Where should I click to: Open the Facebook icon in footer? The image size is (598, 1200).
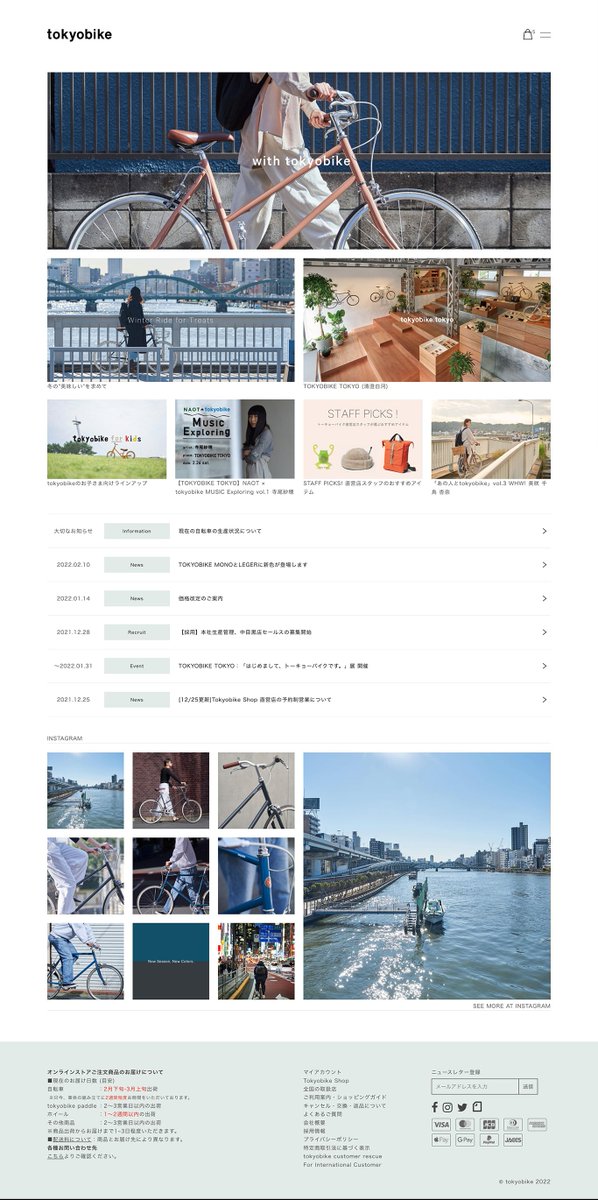tap(435, 1107)
